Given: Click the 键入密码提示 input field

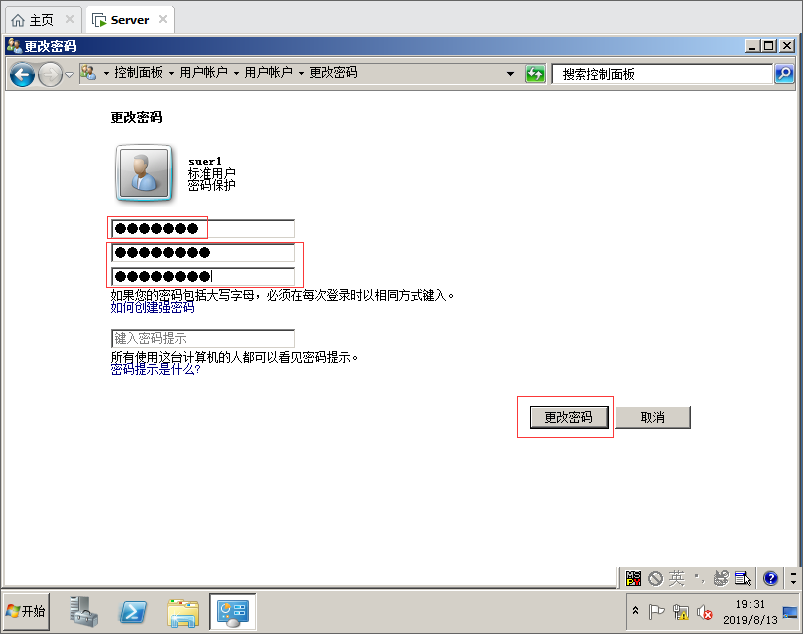Looking at the screenshot, I should 202,339.
